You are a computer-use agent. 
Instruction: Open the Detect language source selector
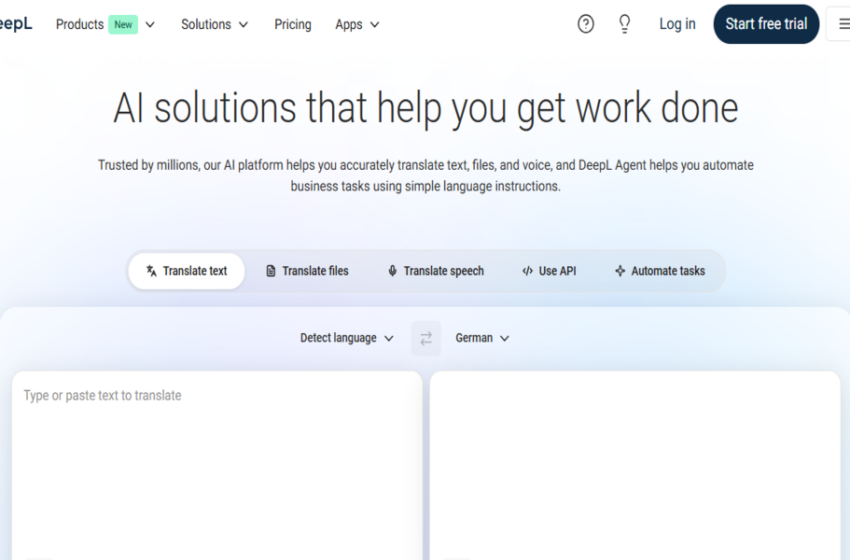pos(347,338)
